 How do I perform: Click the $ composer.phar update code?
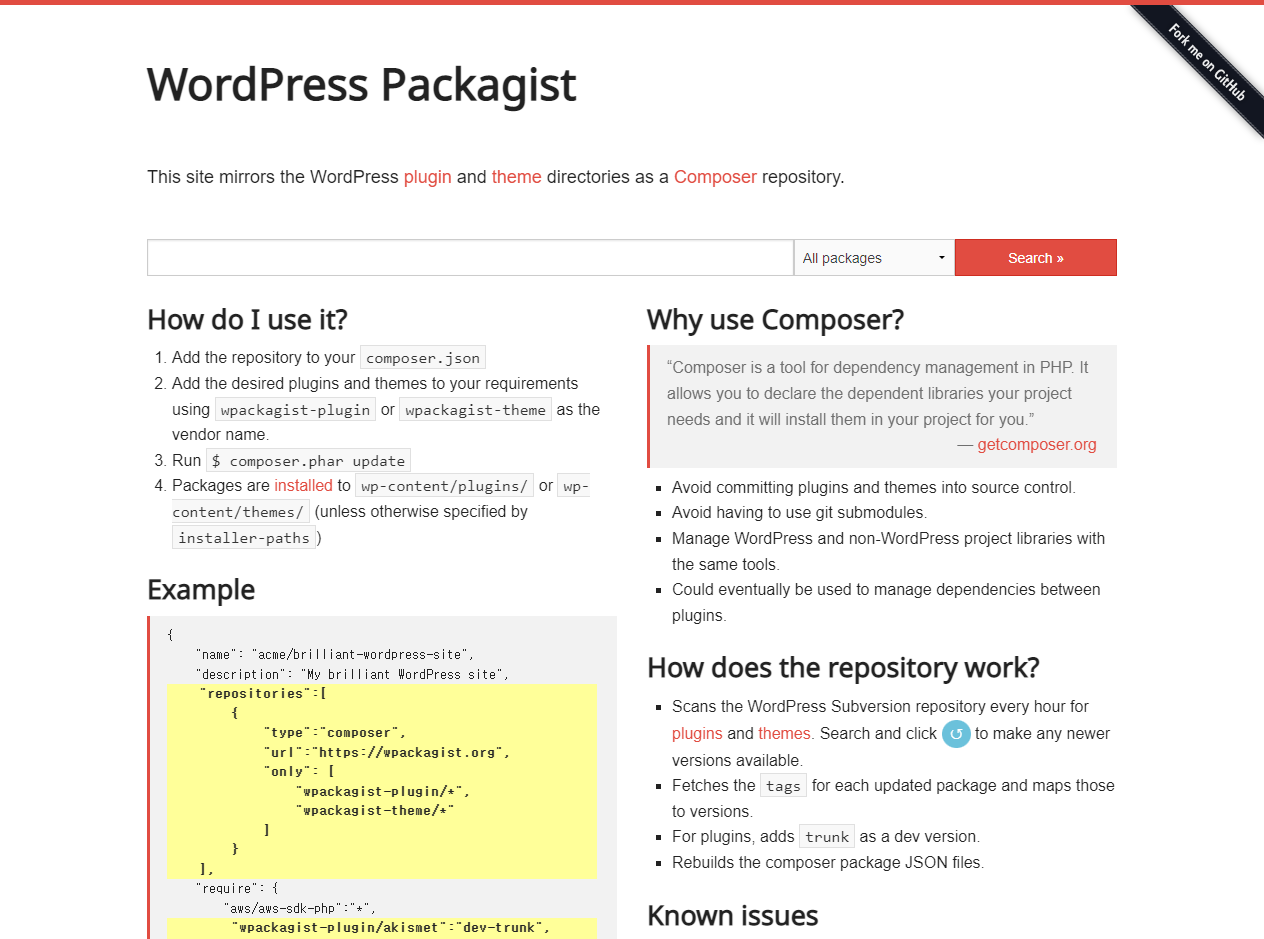[308, 461]
